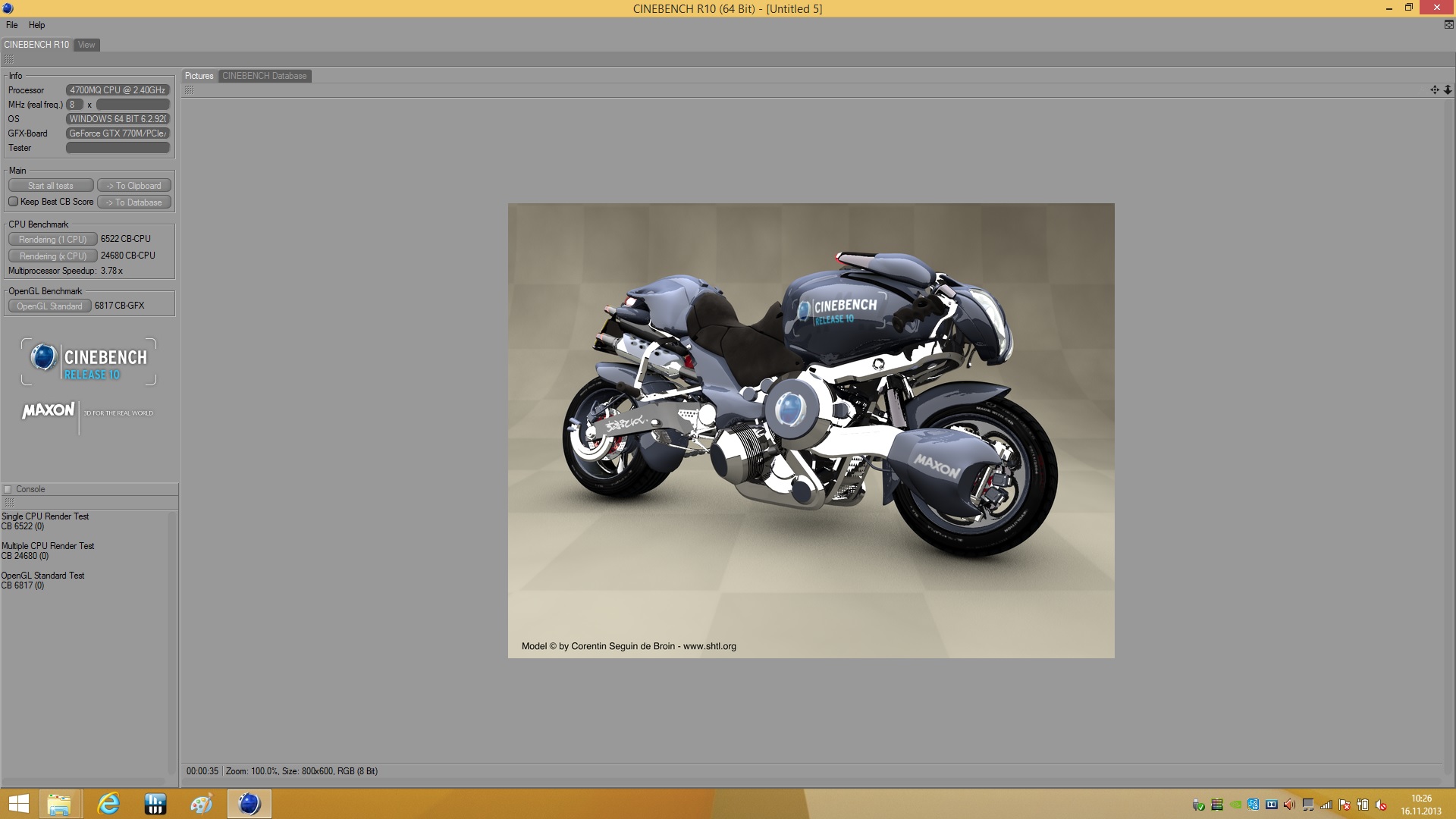Open the NVIDIA tray icon
Screen dimensions: 1456x819
[x=1235, y=805]
